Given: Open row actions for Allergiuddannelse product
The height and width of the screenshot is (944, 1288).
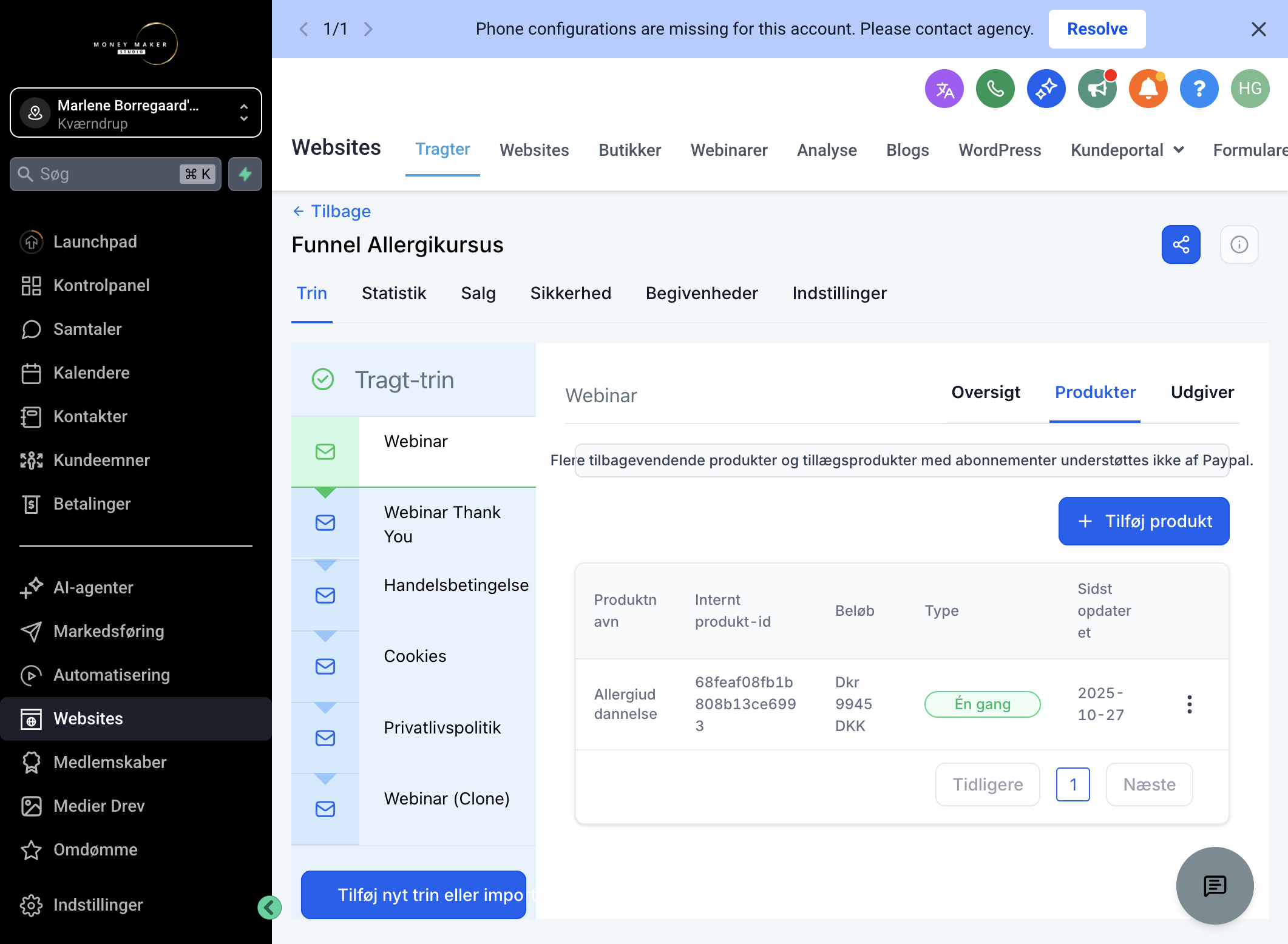Looking at the screenshot, I should pos(1190,704).
